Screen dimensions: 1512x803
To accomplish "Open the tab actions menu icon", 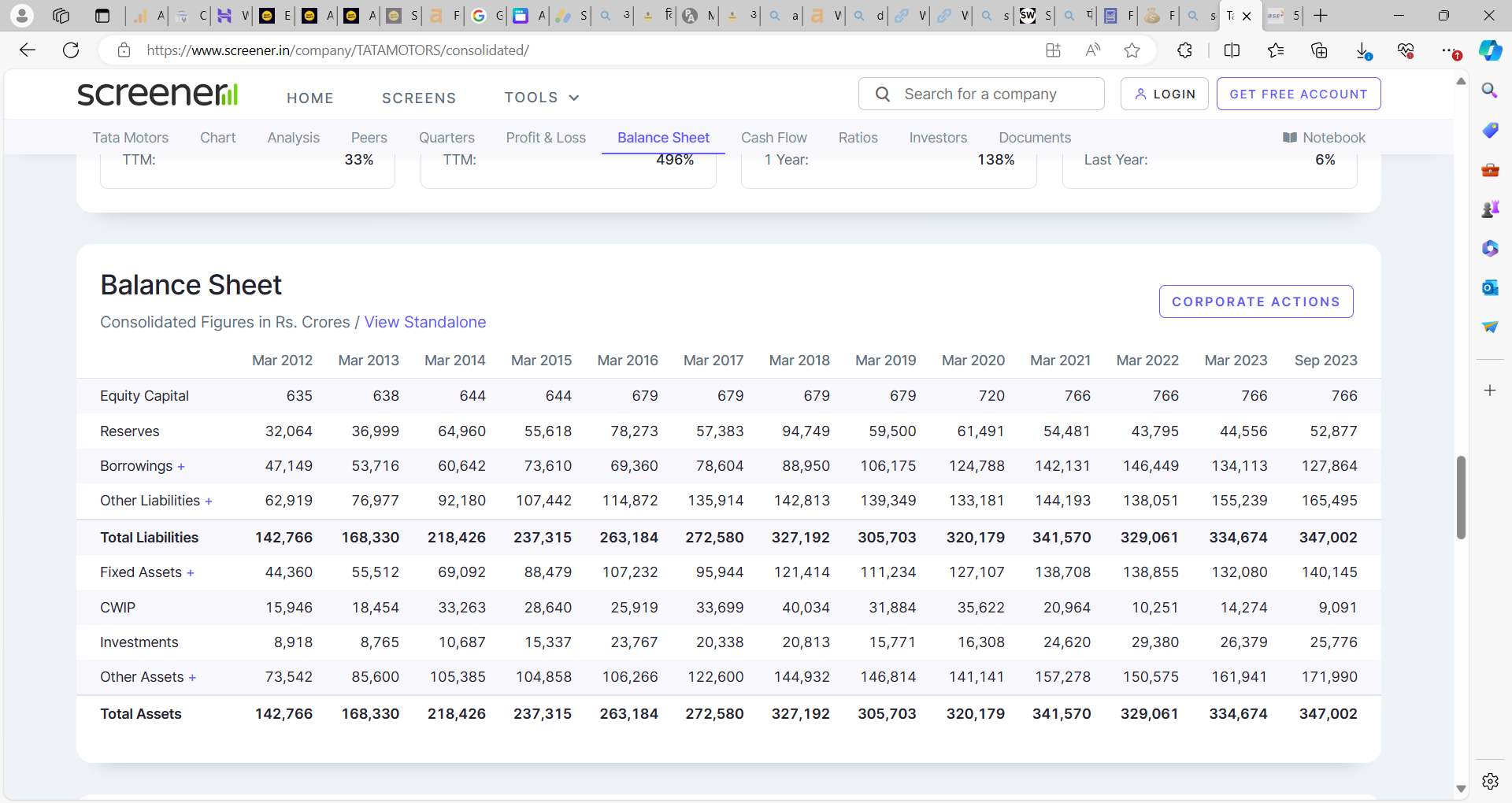I will [x=102, y=15].
